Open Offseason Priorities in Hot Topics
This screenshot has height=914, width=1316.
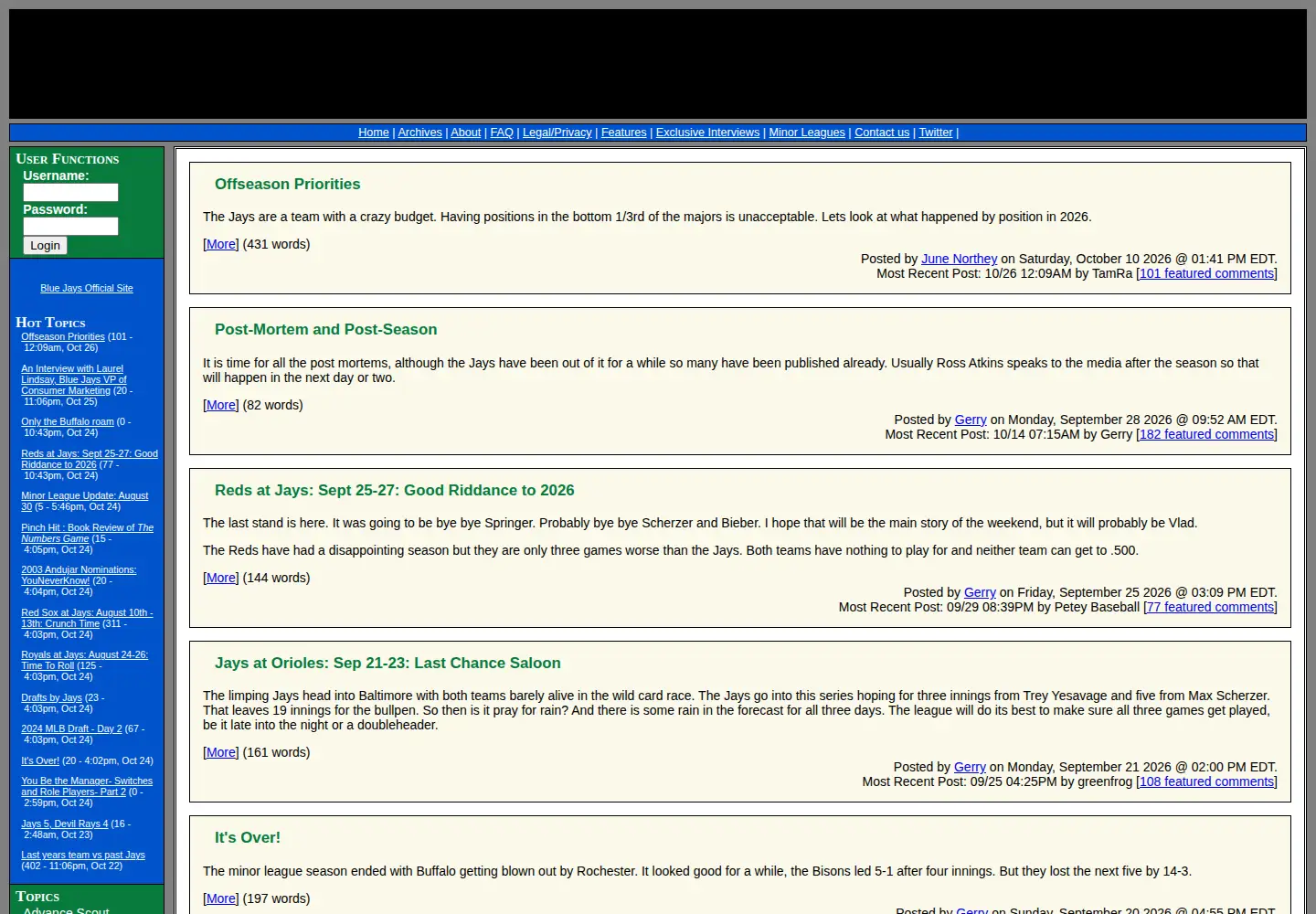click(x=63, y=336)
